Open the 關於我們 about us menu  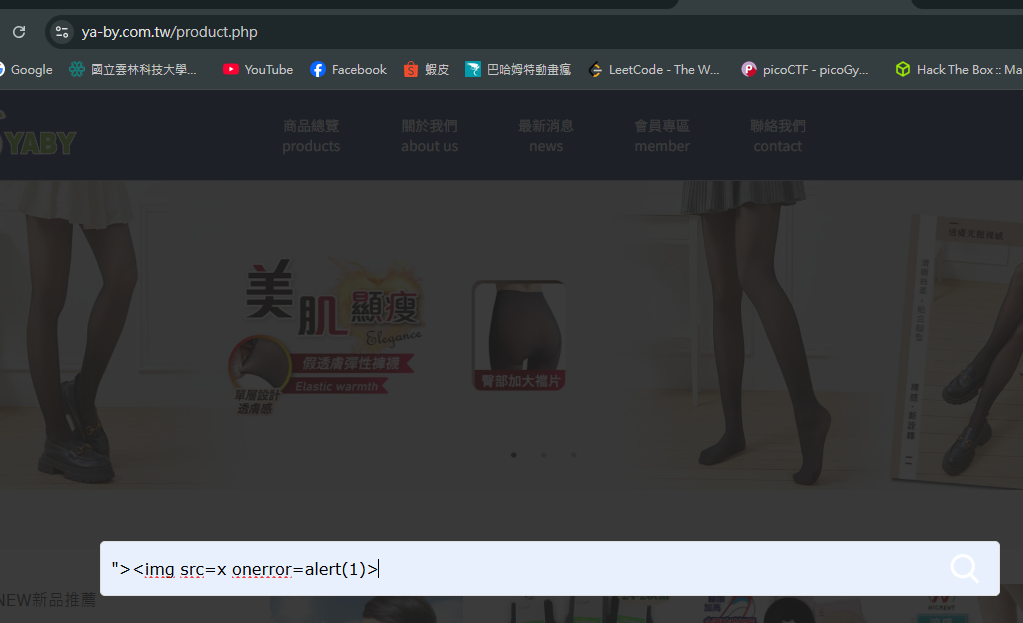click(x=429, y=136)
